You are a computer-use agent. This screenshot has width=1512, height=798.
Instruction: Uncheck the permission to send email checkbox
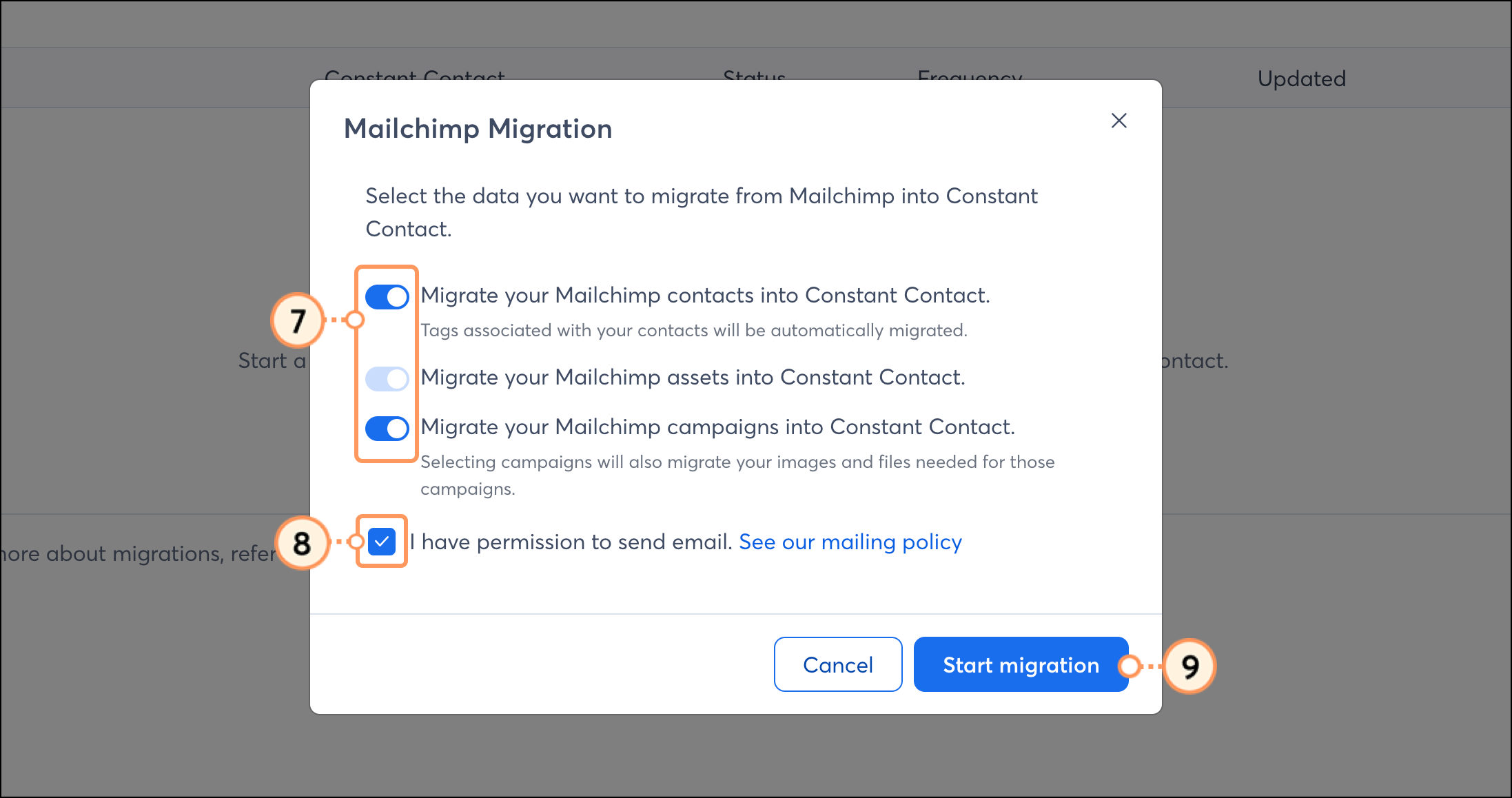[x=381, y=542]
